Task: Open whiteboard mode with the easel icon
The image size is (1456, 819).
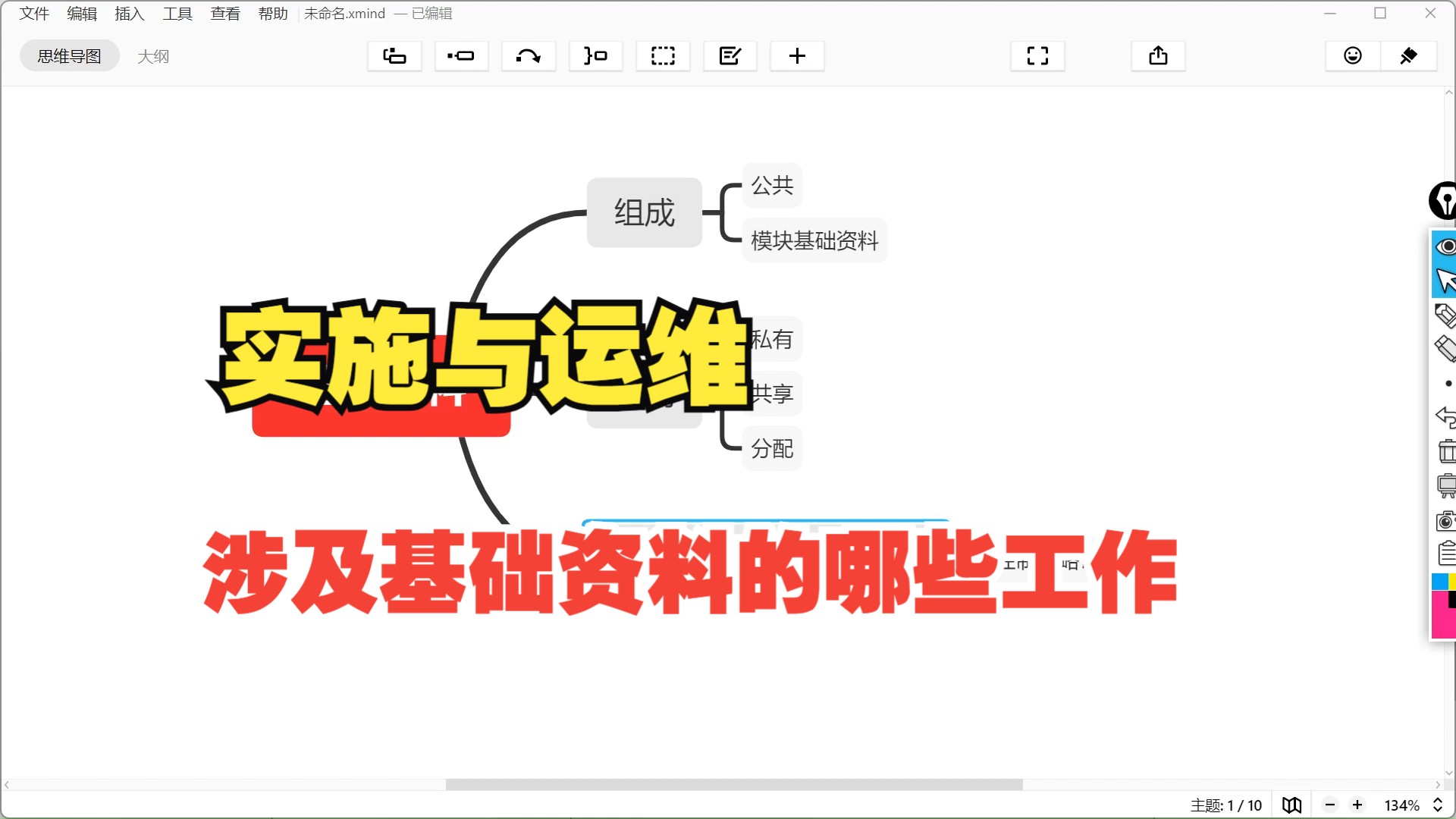Action: (x=1446, y=485)
